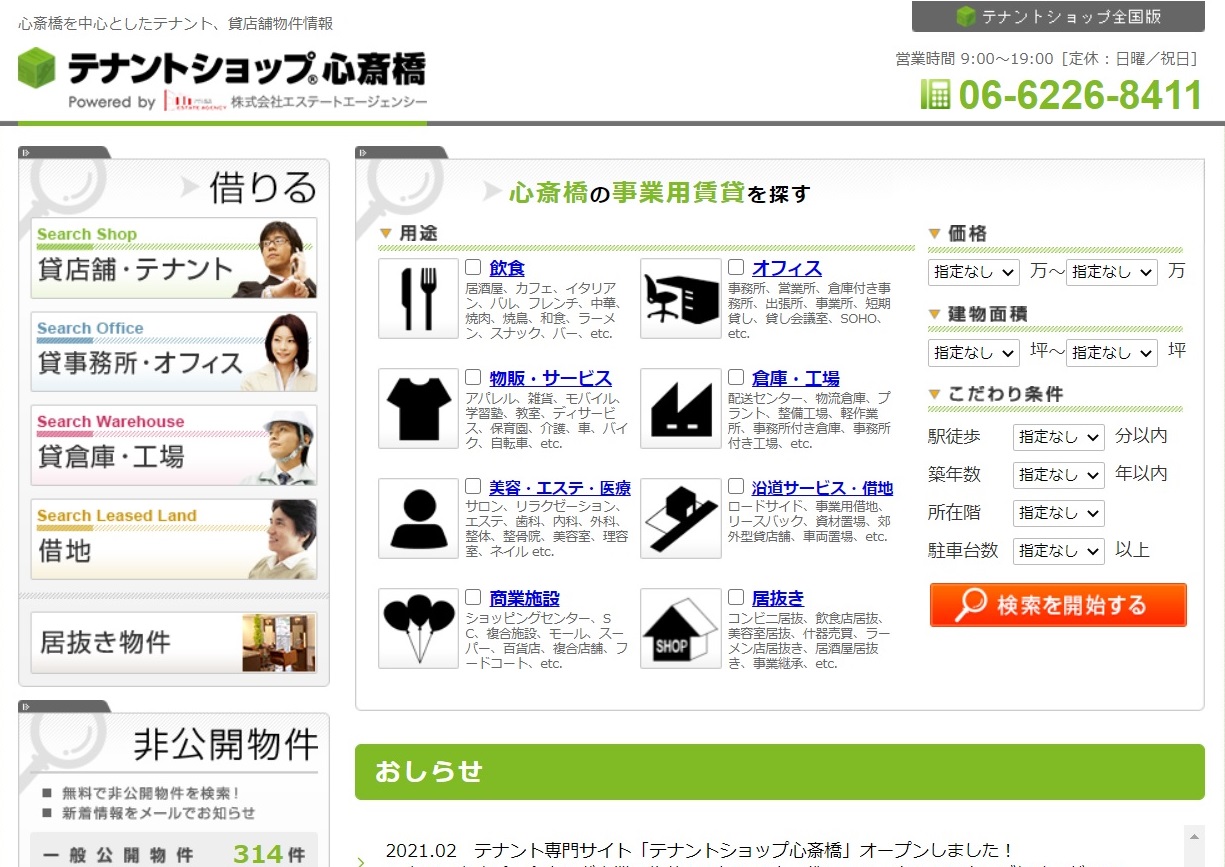Check the 飲食 checkbox
This screenshot has width=1225, height=867.
click(474, 268)
